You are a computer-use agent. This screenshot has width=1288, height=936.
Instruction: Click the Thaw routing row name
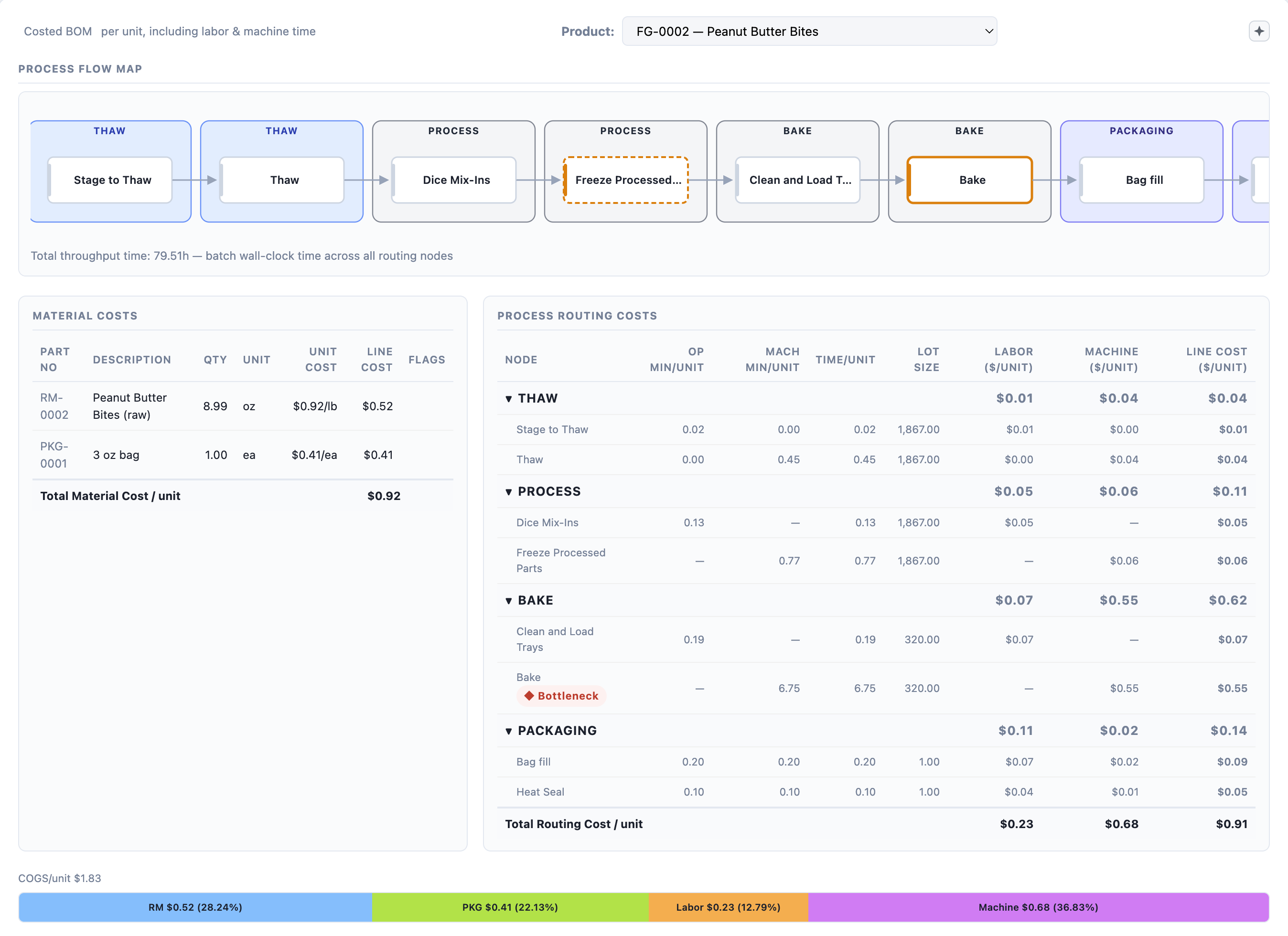click(x=529, y=460)
